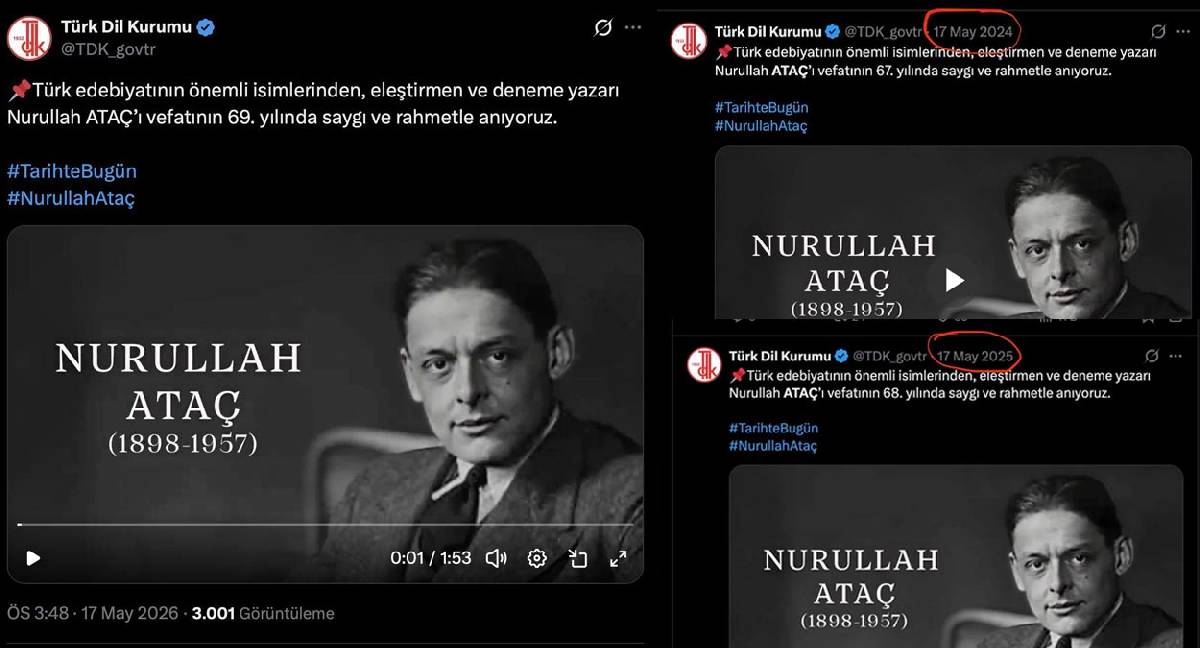Play the video in the 17 May 2024 tweet
Image resolution: width=1200 pixels, height=648 pixels.
pos(954,280)
